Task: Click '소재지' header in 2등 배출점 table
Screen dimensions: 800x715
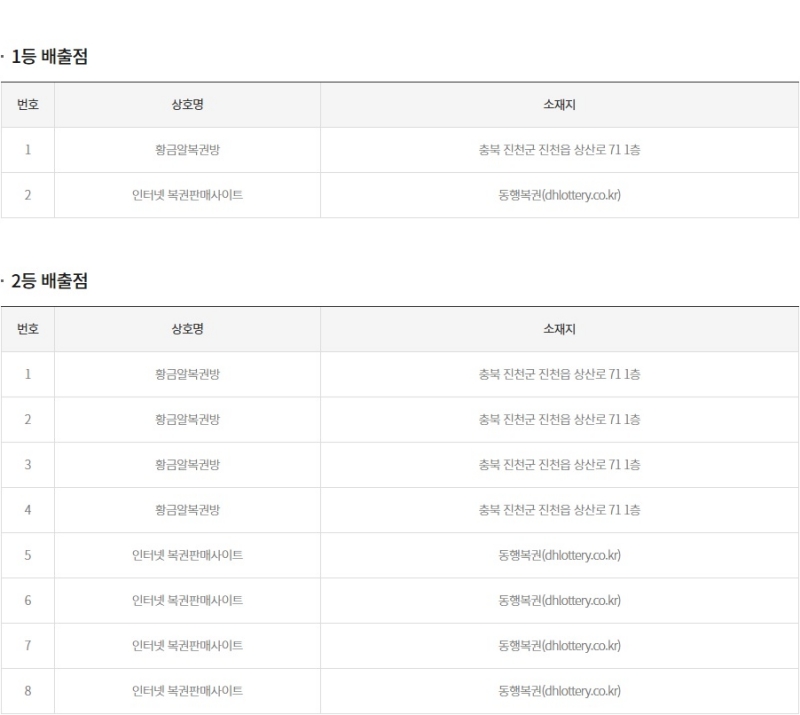Action: (559, 329)
